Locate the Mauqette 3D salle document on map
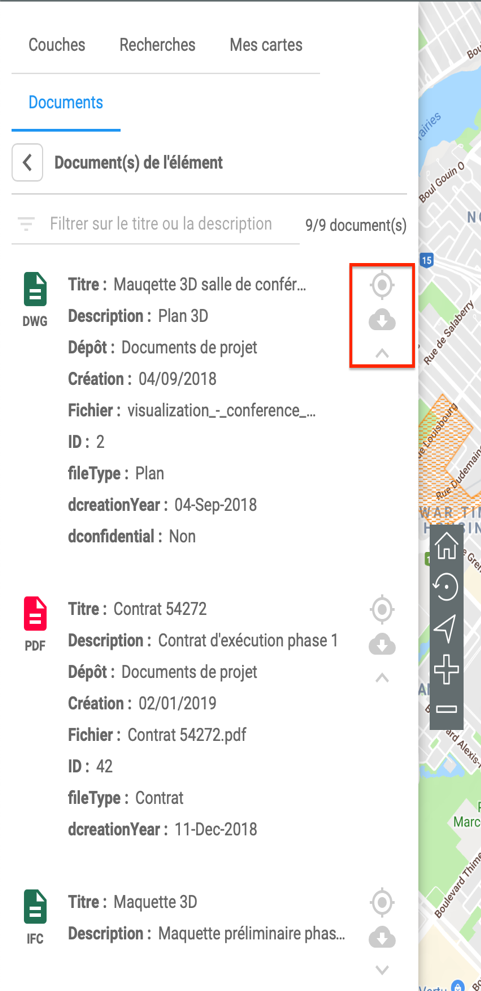The height and width of the screenshot is (991, 481). (382, 285)
